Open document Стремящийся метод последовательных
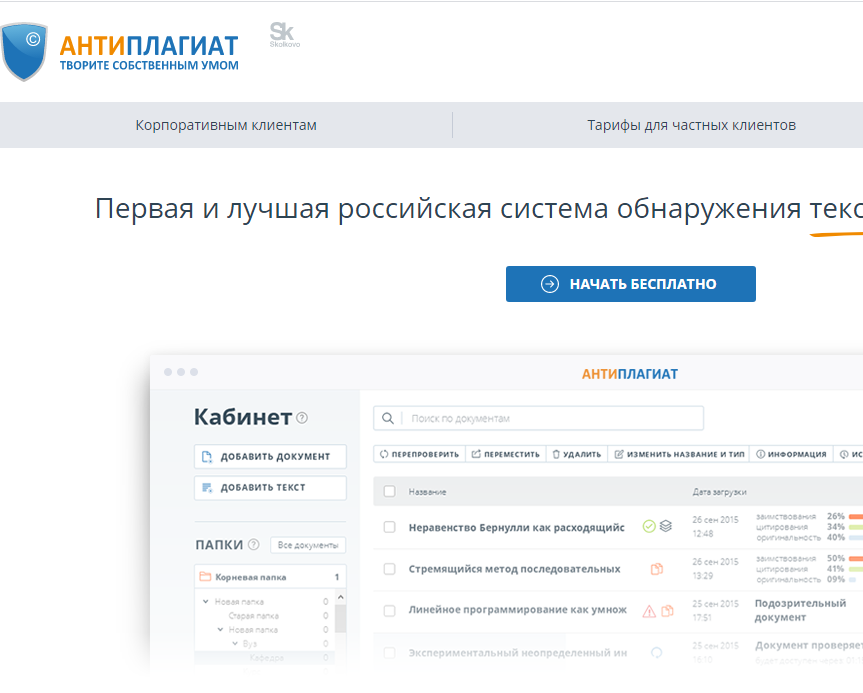Viewport: 863px width, 693px height. tap(514, 569)
